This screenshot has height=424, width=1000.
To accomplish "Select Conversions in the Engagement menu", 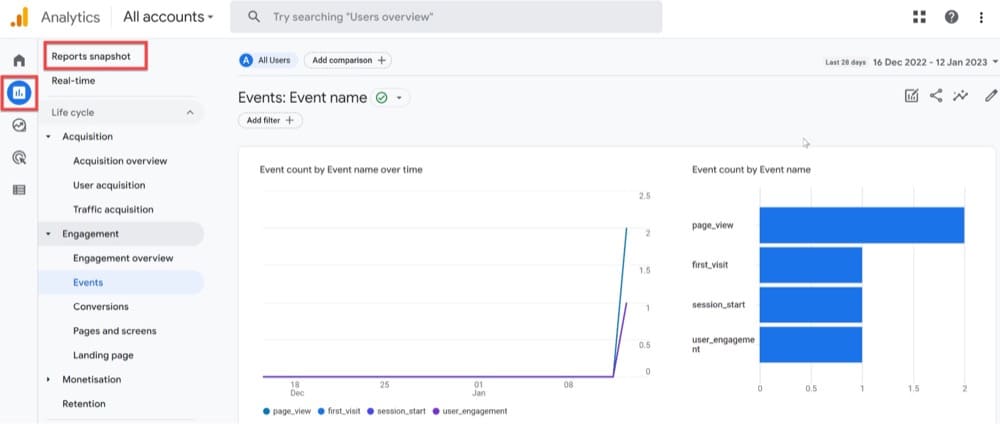I will coord(101,307).
